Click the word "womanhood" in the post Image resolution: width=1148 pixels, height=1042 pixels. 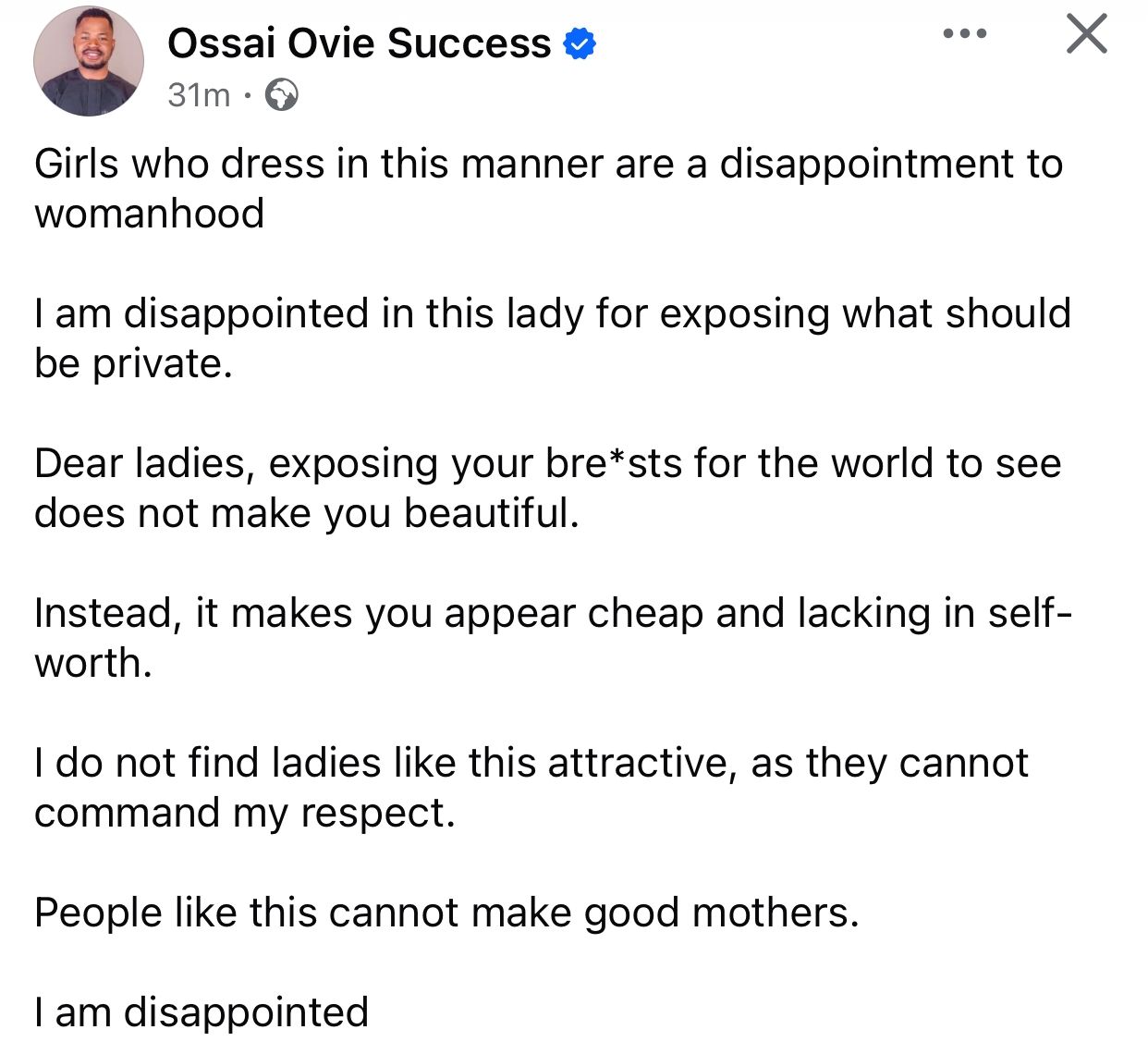pyautogui.click(x=150, y=214)
